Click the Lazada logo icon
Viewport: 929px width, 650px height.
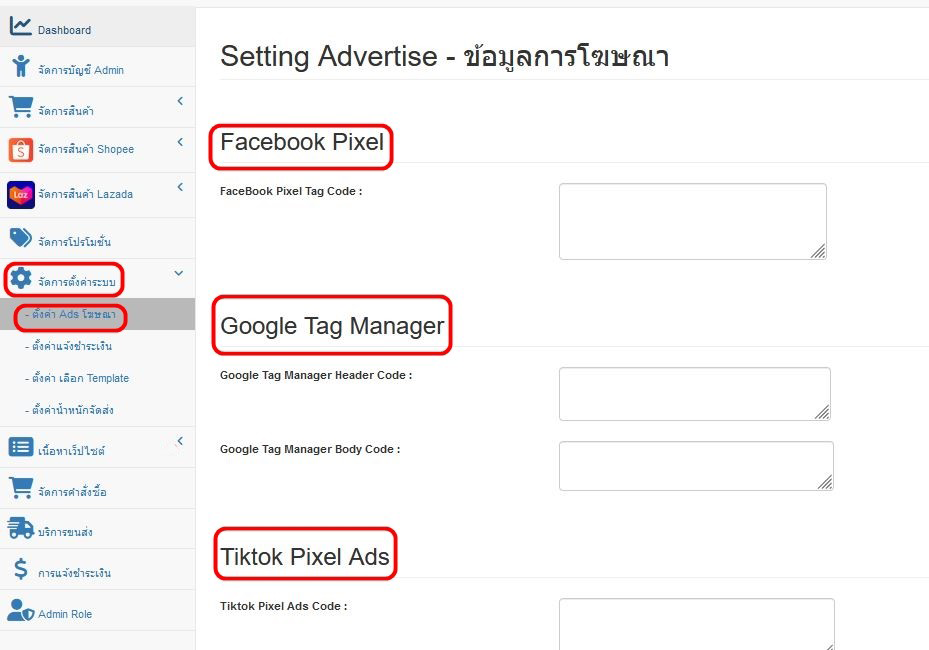point(20,194)
